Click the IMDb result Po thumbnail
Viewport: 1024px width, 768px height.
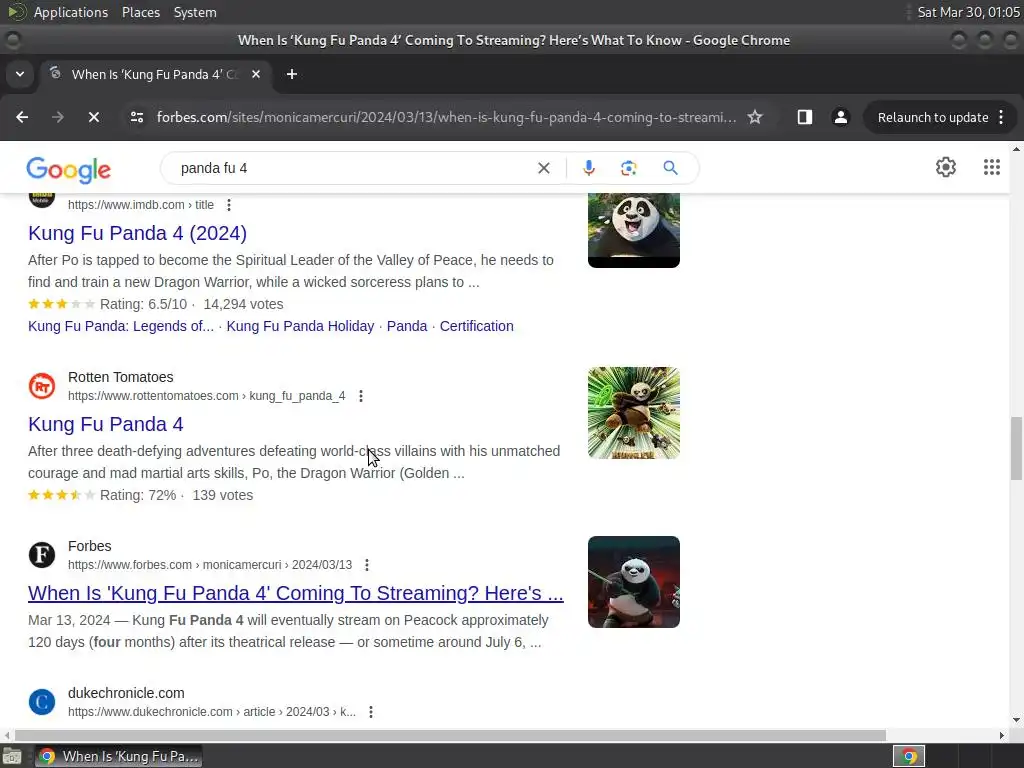tap(633, 230)
